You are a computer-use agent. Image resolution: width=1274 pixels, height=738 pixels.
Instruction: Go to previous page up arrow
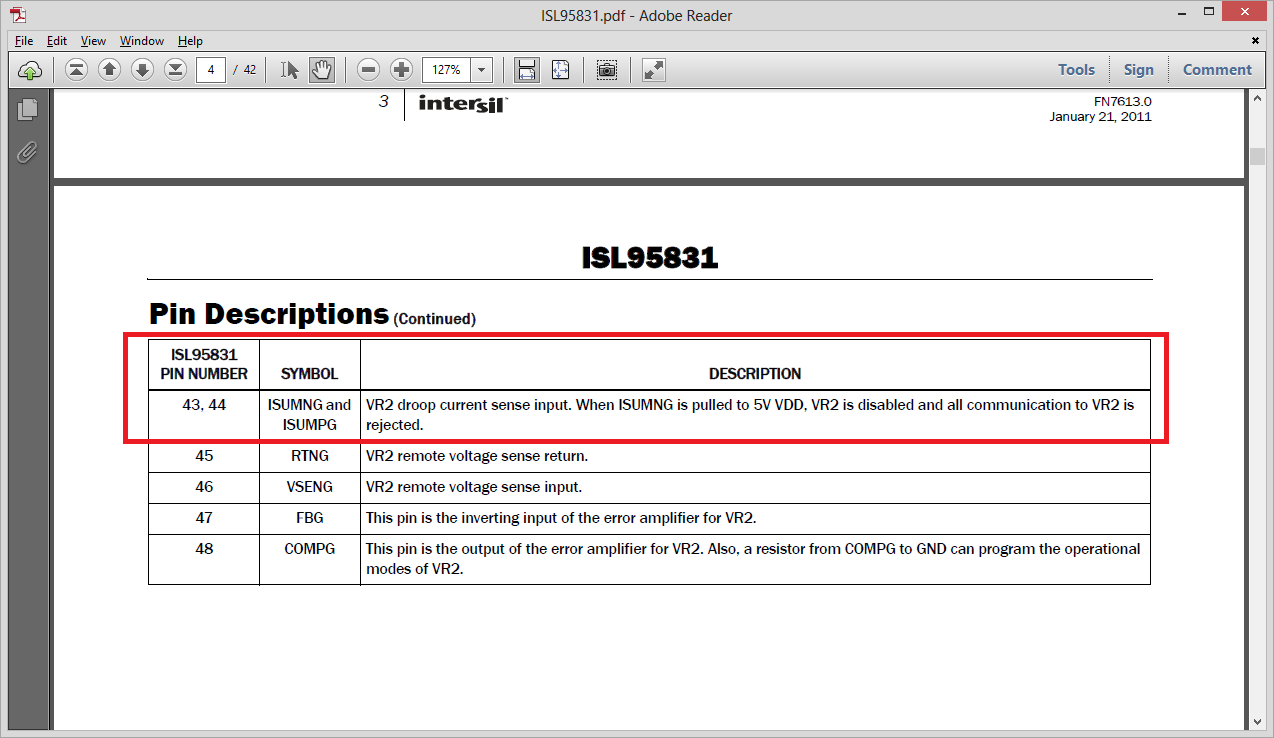pyautogui.click(x=110, y=70)
